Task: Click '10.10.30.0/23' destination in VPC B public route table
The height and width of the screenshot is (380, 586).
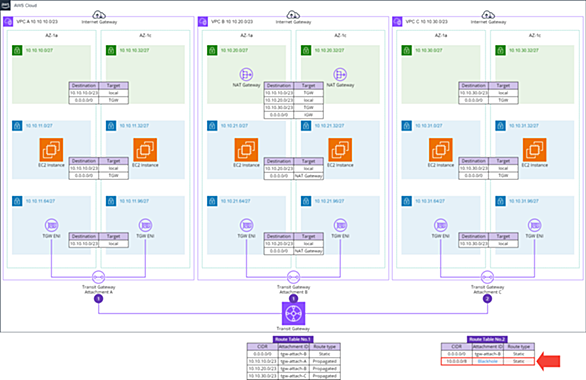Action: coord(279,108)
